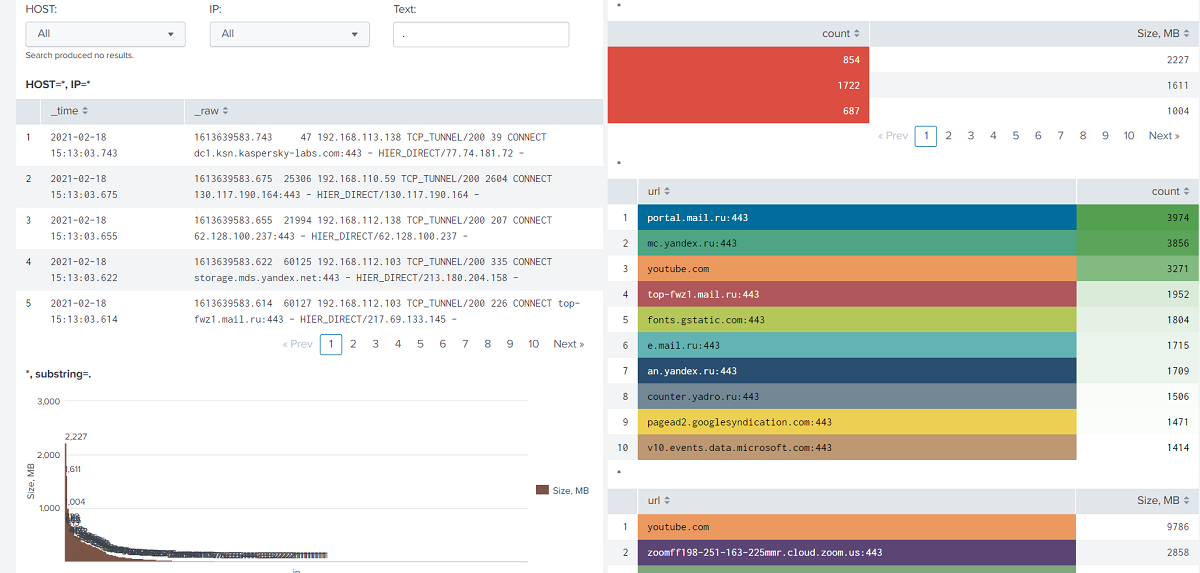Open page 6 of the count/Size table
Image resolution: width=1200 pixels, height=573 pixels.
(1038, 136)
